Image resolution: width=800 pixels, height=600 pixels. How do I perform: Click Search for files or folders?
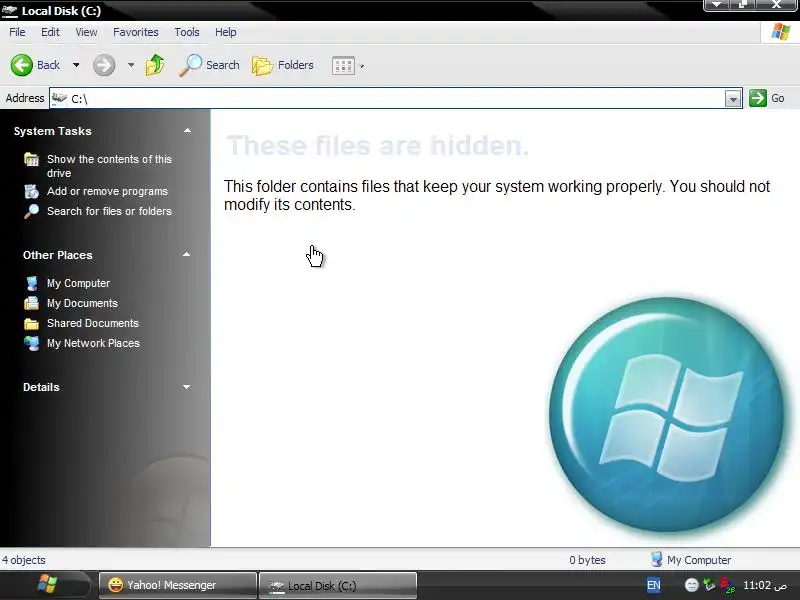tap(109, 211)
